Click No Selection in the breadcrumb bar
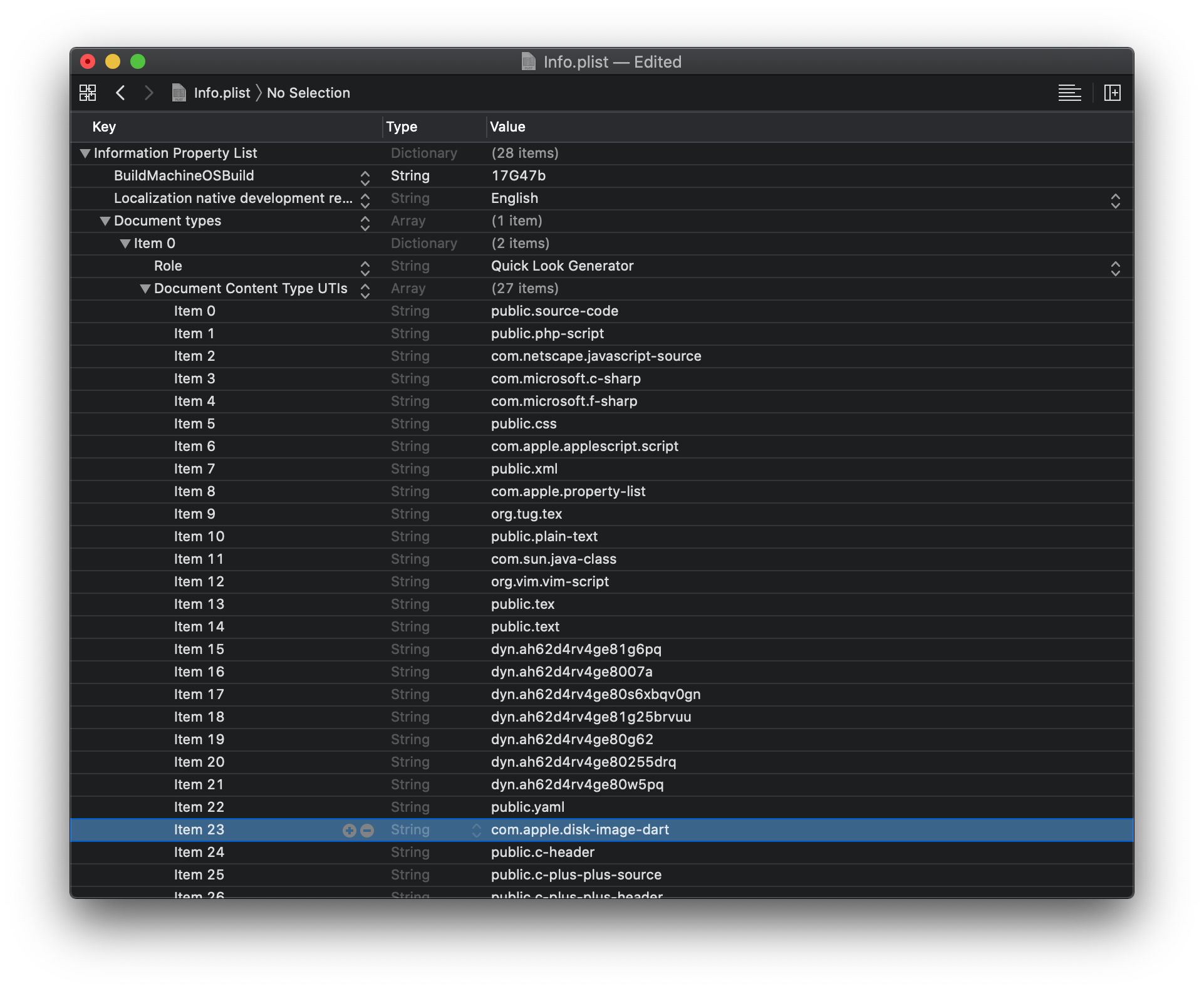The height and width of the screenshot is (991, 1204). point(308,92)
